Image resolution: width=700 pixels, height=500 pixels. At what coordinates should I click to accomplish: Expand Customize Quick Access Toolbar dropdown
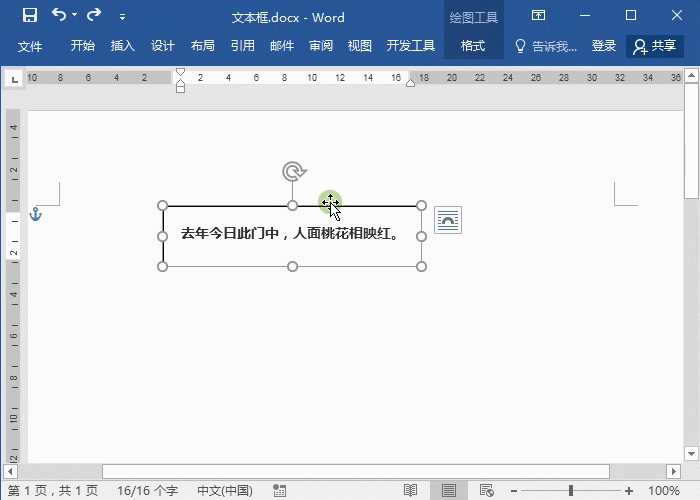click(x=122, y=17)
